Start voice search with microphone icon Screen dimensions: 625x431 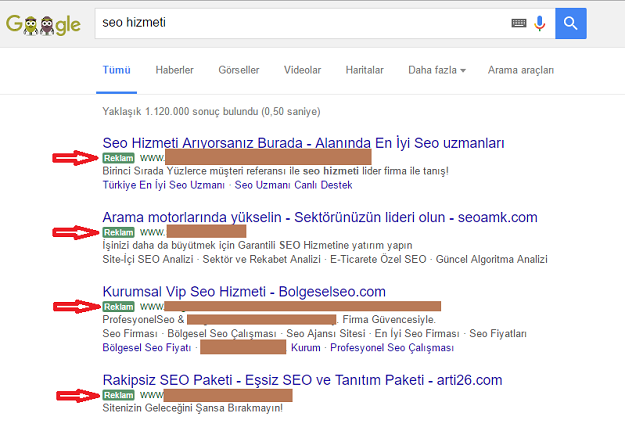540,24
